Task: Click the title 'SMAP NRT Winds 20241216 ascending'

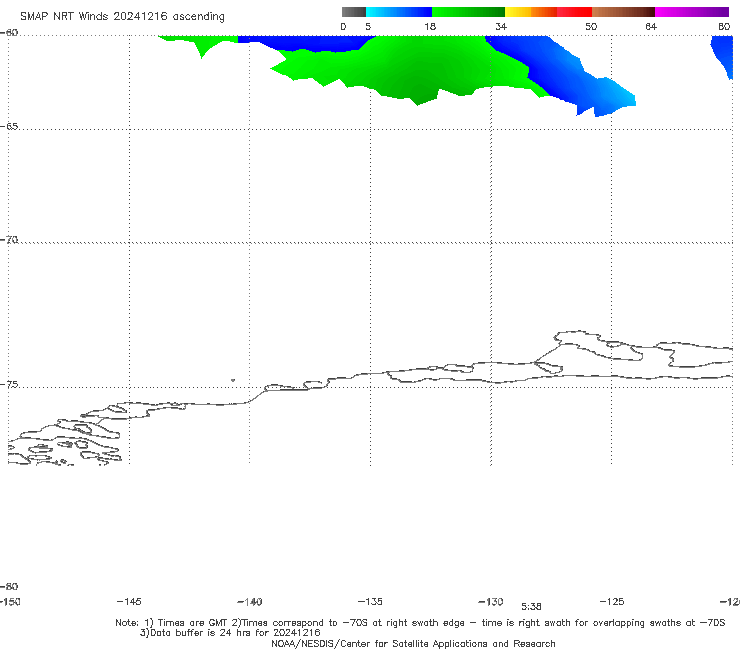Action: click(x=122, y=16)
